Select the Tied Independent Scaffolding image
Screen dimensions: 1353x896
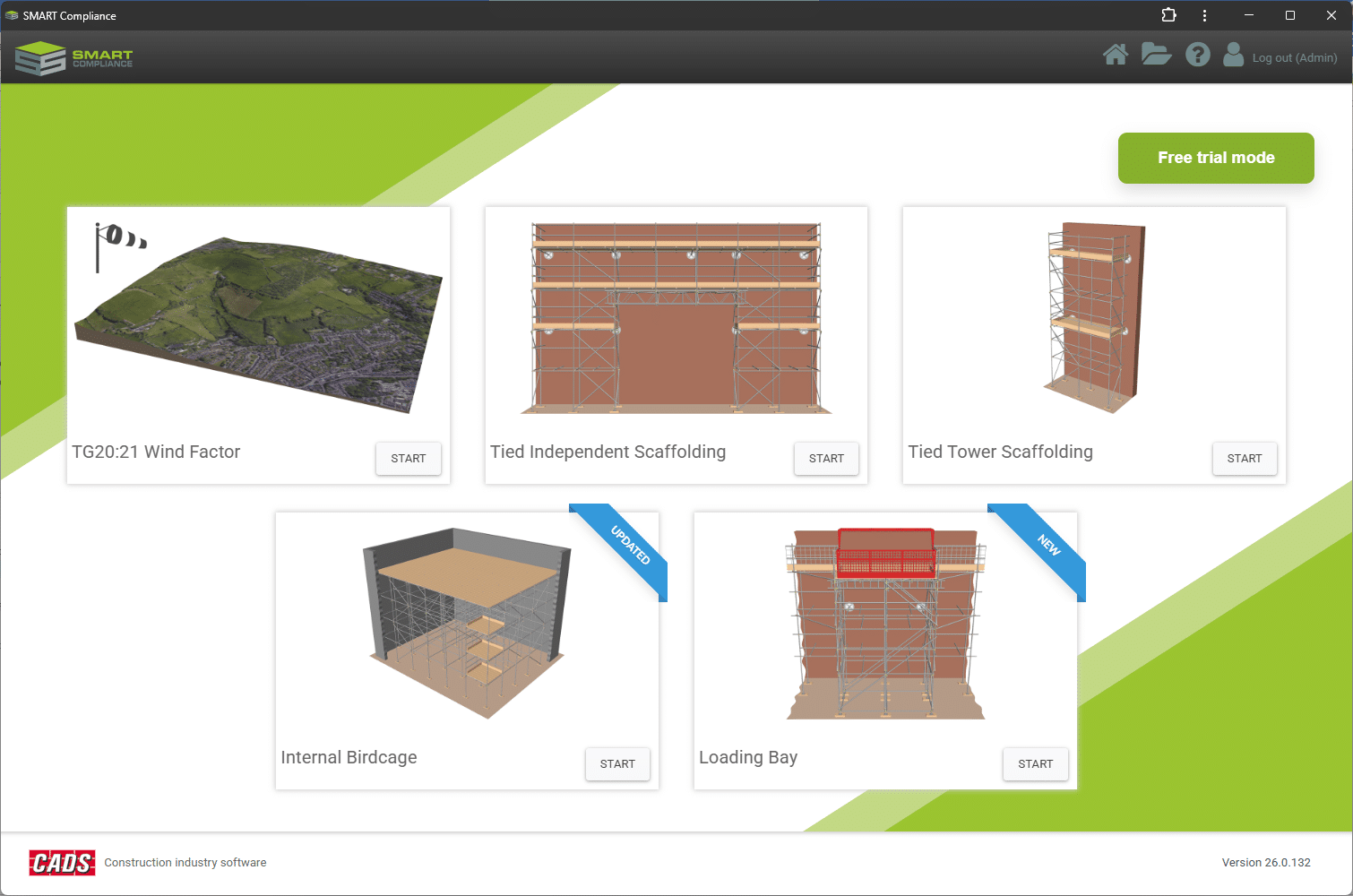click(676, 318)
